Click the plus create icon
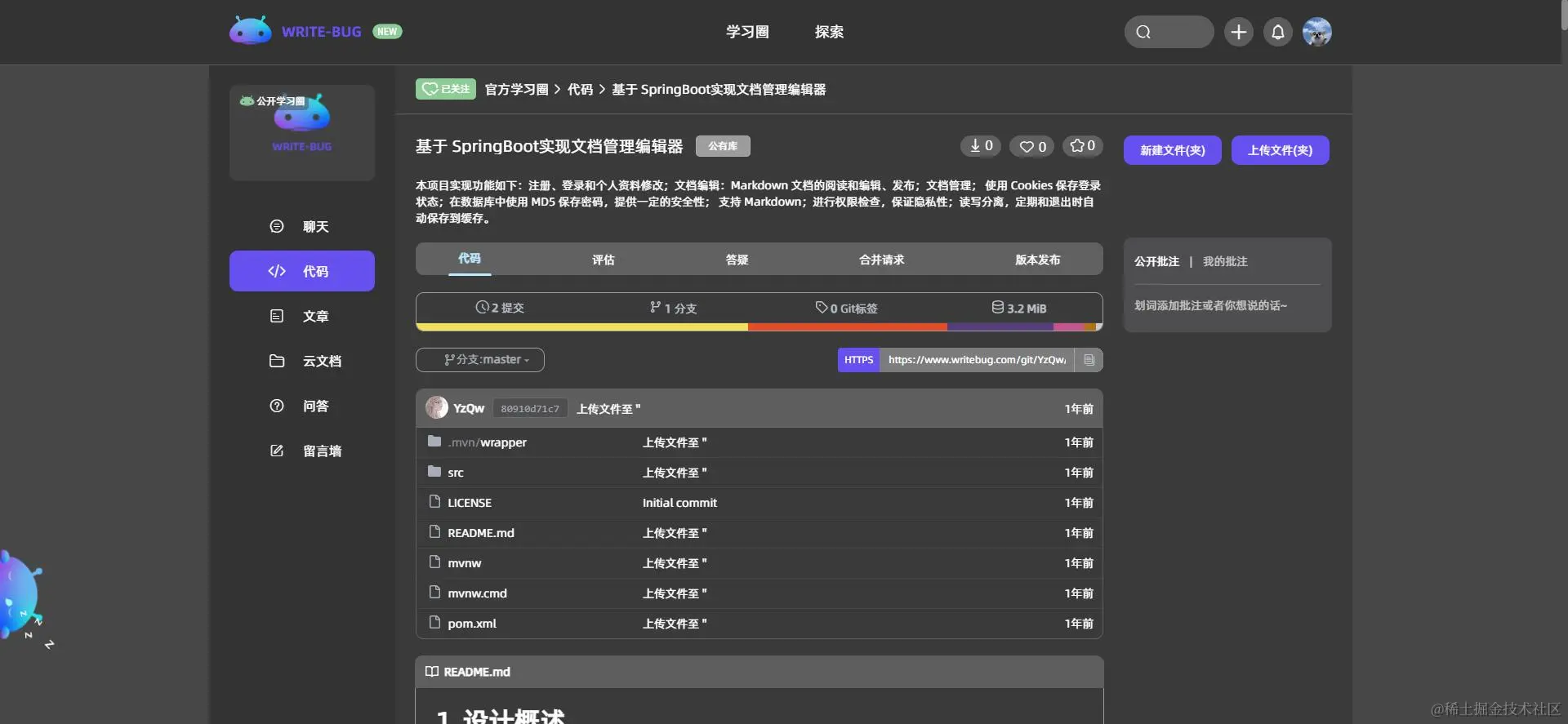The image size is (1568, 724). 1238,32
